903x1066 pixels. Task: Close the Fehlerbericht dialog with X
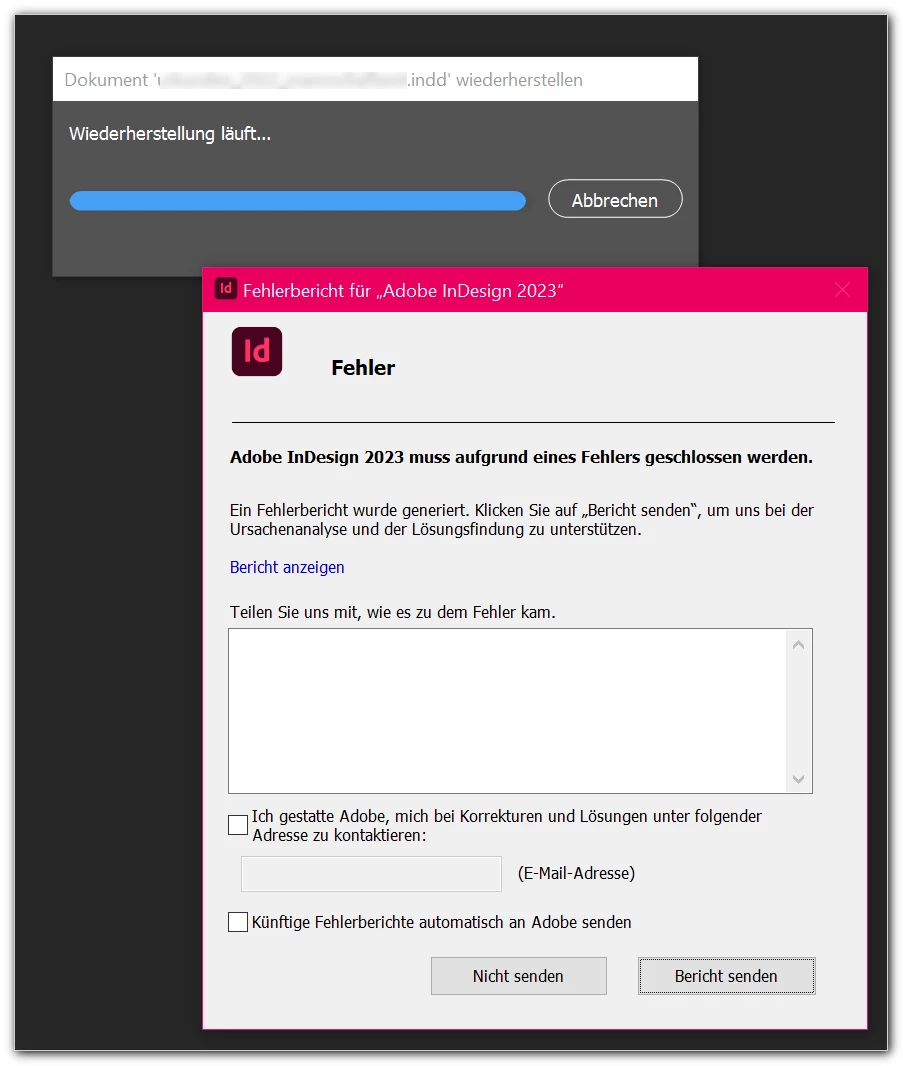842,290
